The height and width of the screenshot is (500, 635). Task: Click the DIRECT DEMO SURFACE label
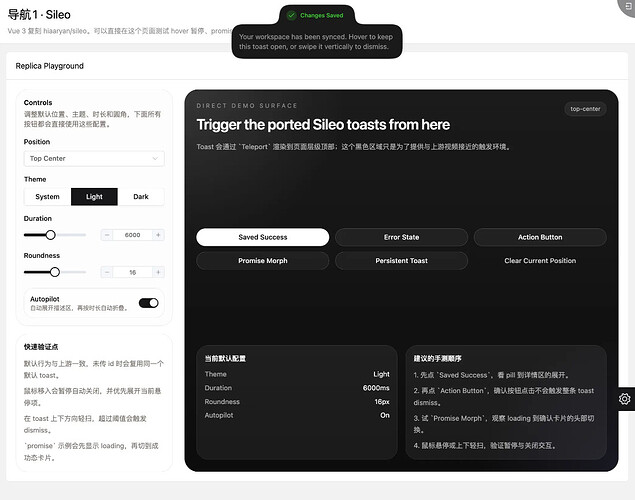[247, 106]
